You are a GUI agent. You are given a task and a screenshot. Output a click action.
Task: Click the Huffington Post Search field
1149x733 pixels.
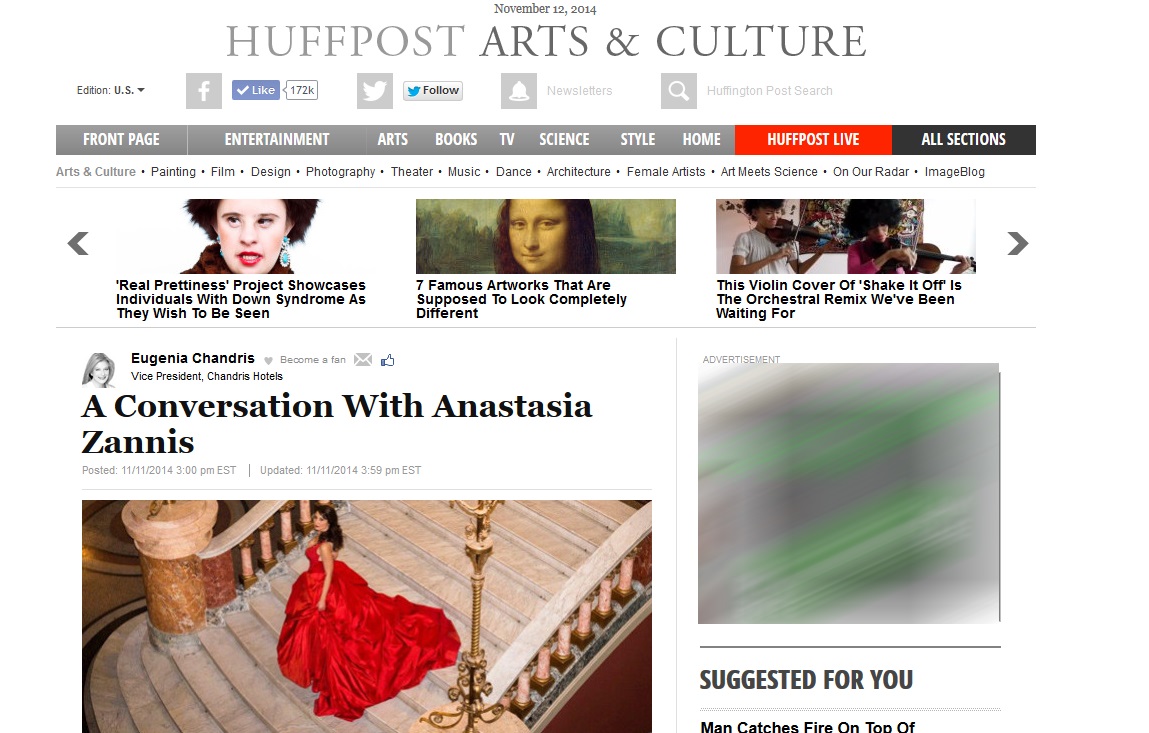pyautogui.click(x=769, y=91)
